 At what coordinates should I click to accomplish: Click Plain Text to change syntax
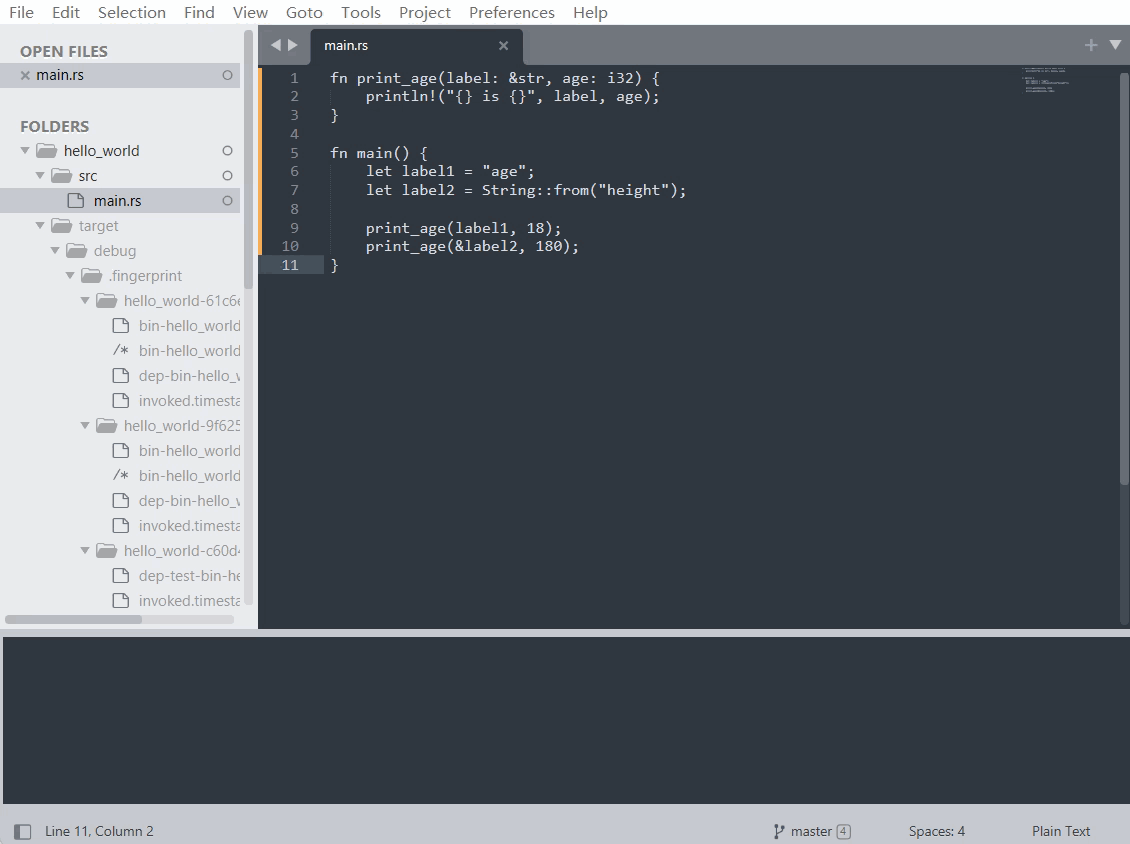(x=1060, y=830)
